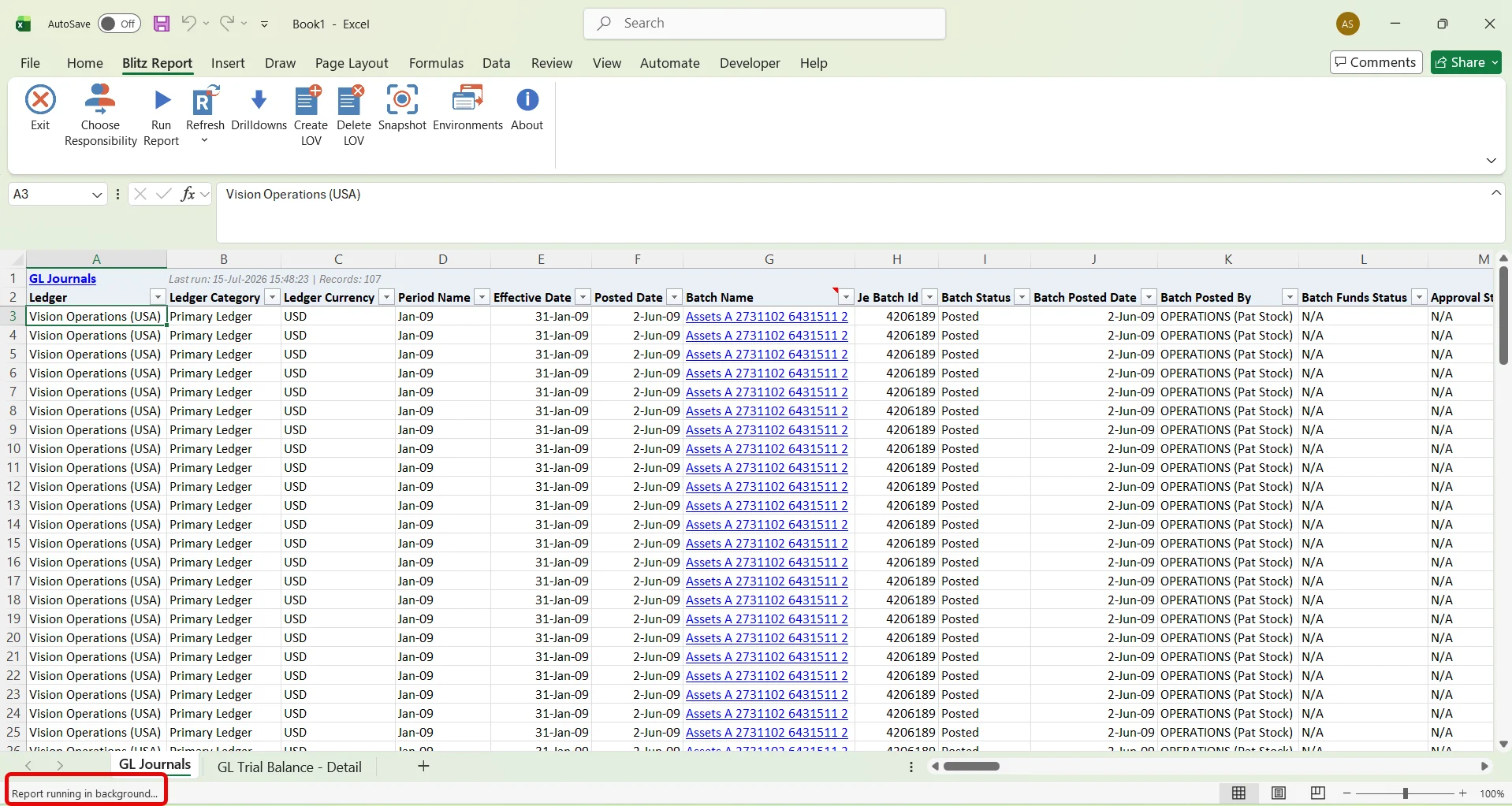This screenshot has height=806, width=1512.
Task: Zoom out with the minus icon
Action: (1347, 793)
